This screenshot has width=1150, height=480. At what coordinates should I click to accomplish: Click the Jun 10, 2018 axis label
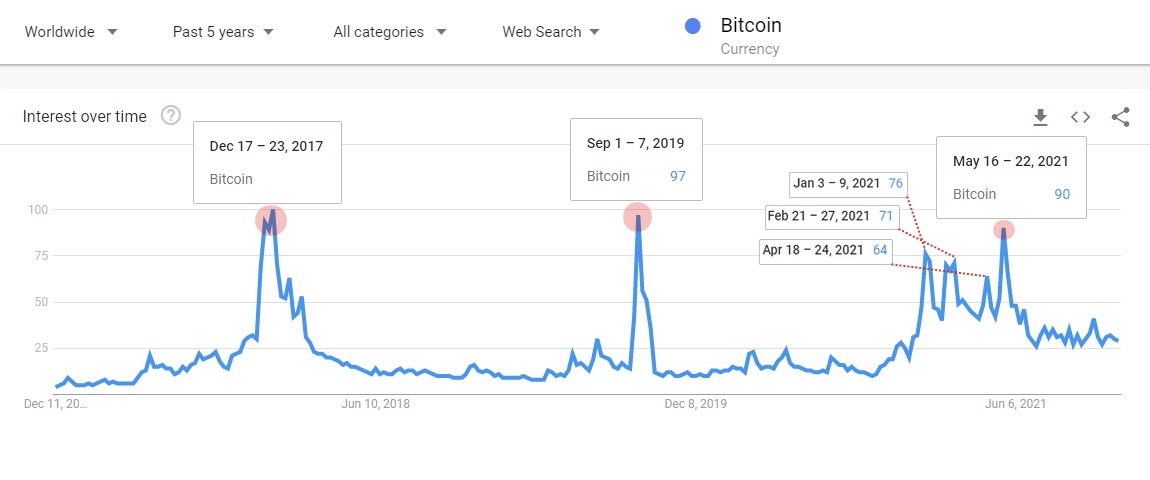(376, 404)
